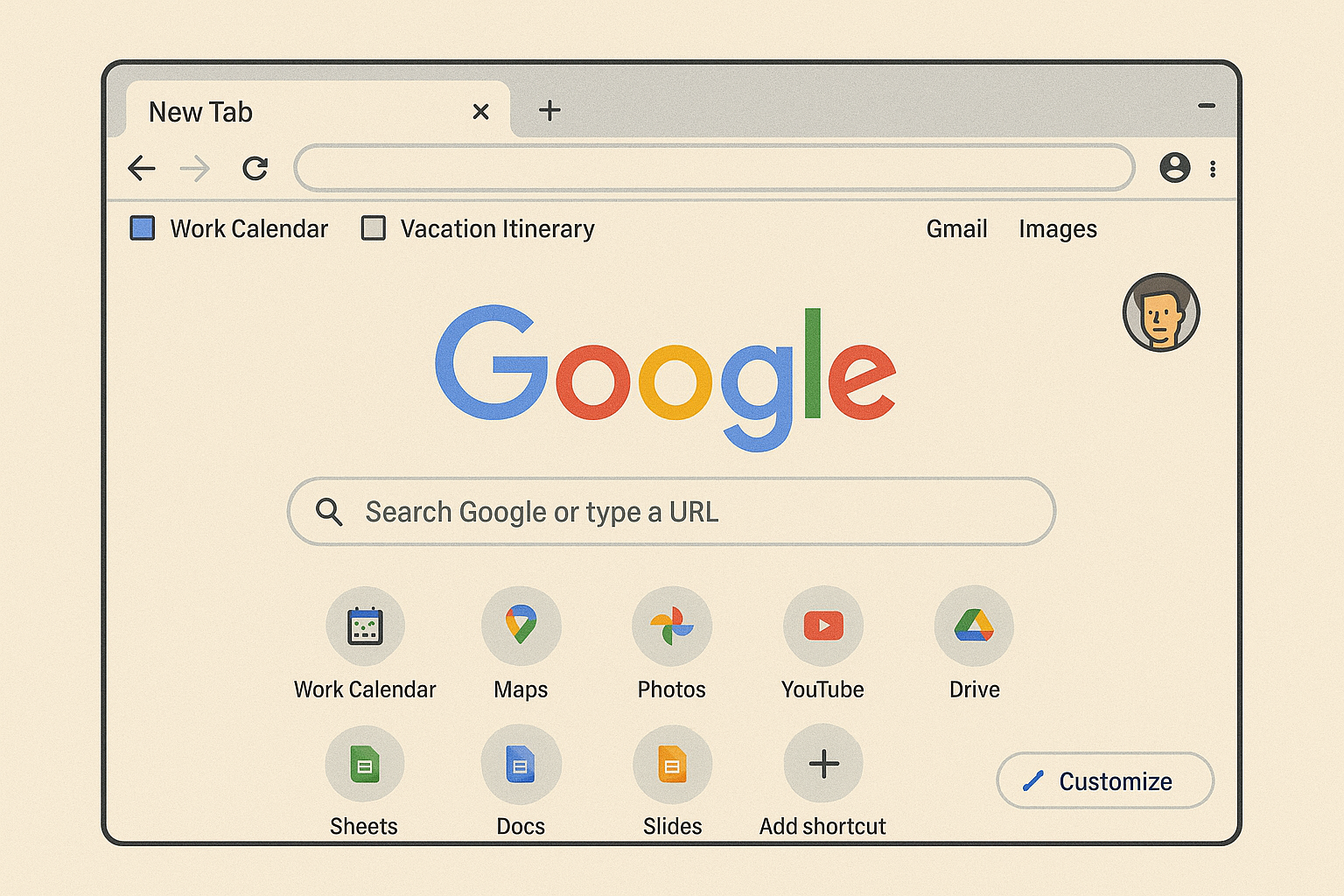This screenshot has height=896, width=1344.
Task: Open the profile icon in the toolbar
Action: tap(1174, 167)
